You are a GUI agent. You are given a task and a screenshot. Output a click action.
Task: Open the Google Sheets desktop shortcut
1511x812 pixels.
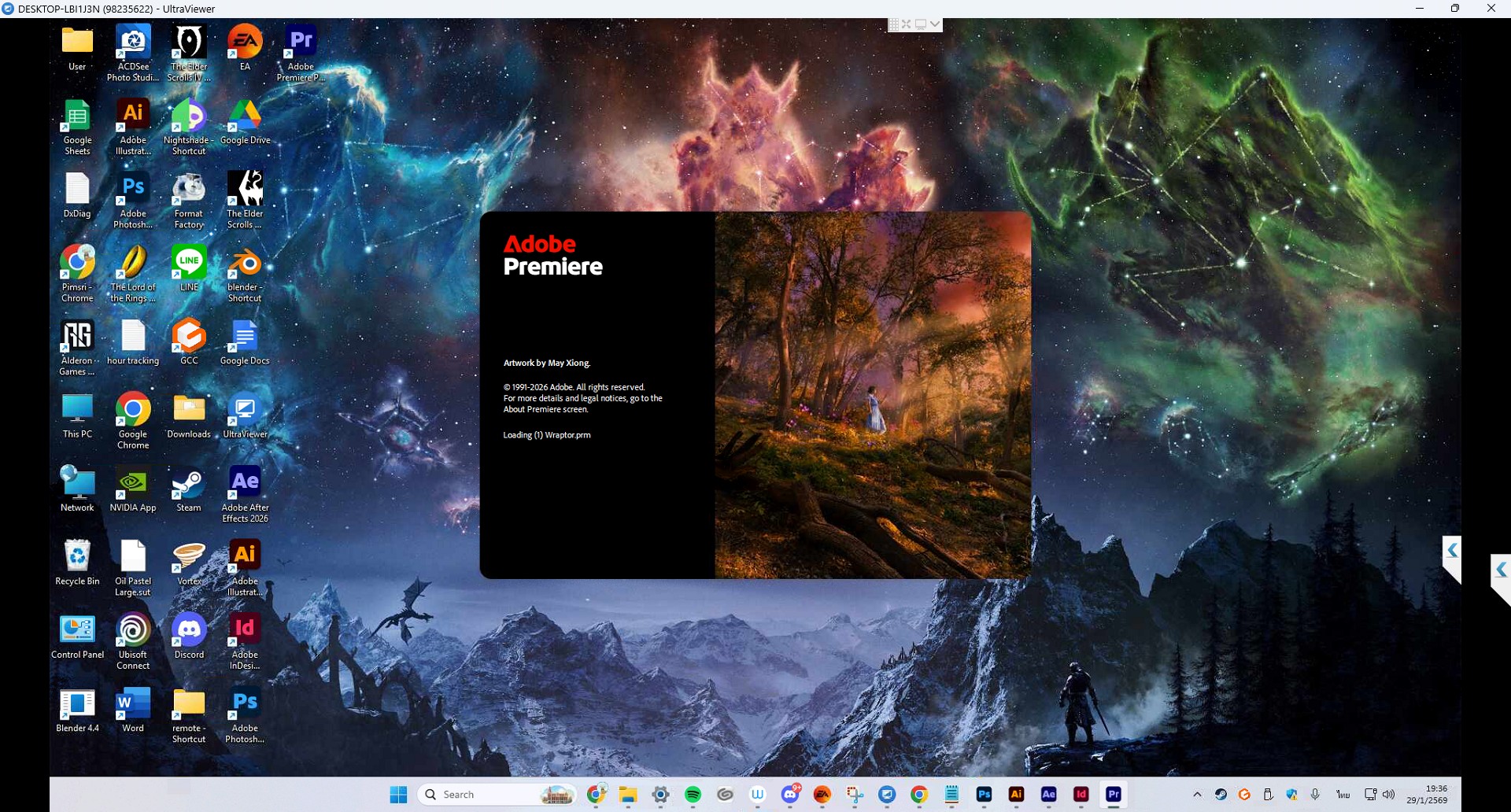pyautogui.click(x=77, y=127)
